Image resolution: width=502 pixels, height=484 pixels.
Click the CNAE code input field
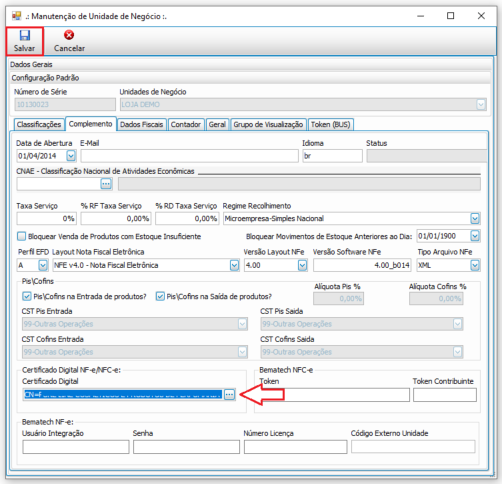coord(59,184)
